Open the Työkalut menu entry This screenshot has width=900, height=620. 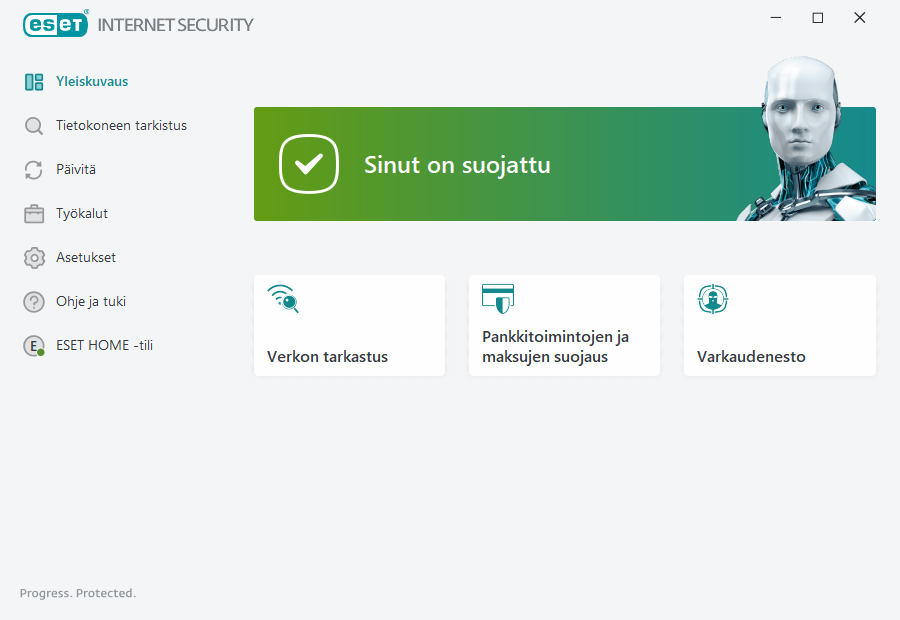click(82, 214)
